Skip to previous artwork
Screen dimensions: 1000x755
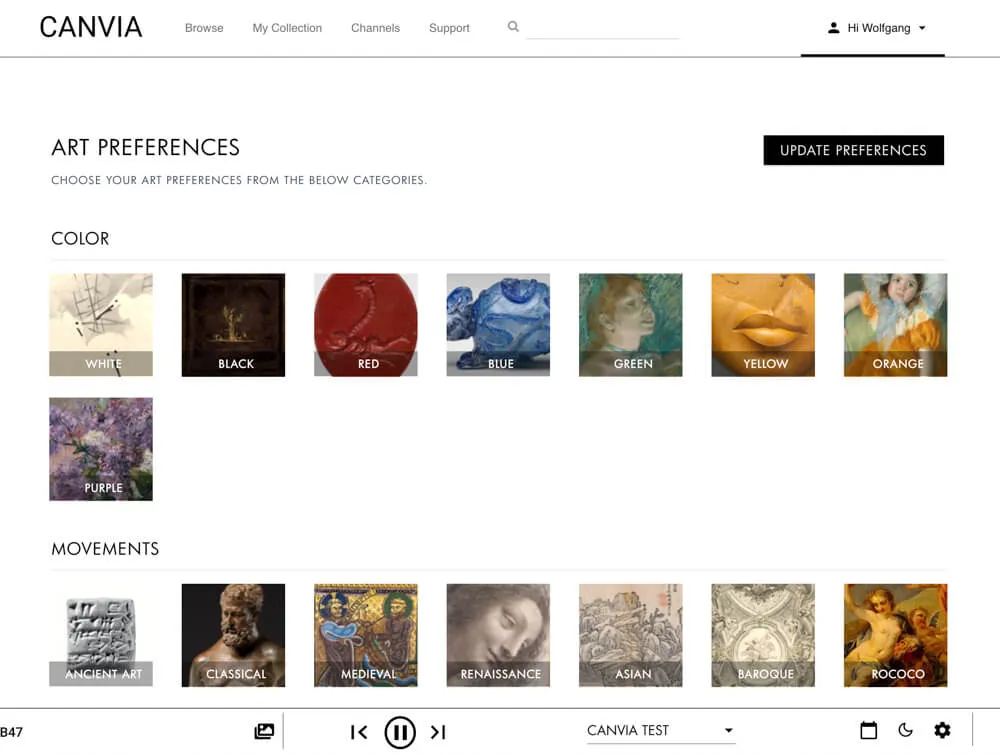359,732
